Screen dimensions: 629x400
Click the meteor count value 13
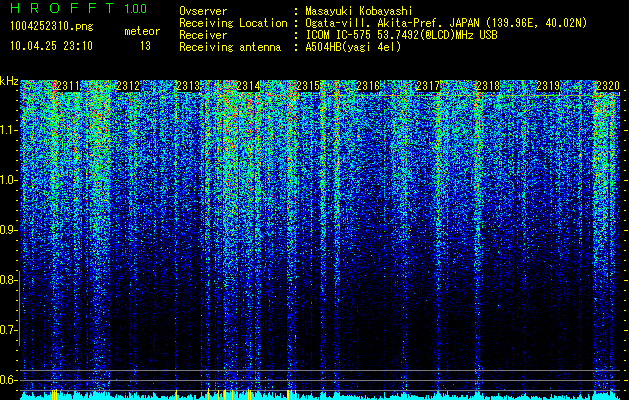coord(145,46)
